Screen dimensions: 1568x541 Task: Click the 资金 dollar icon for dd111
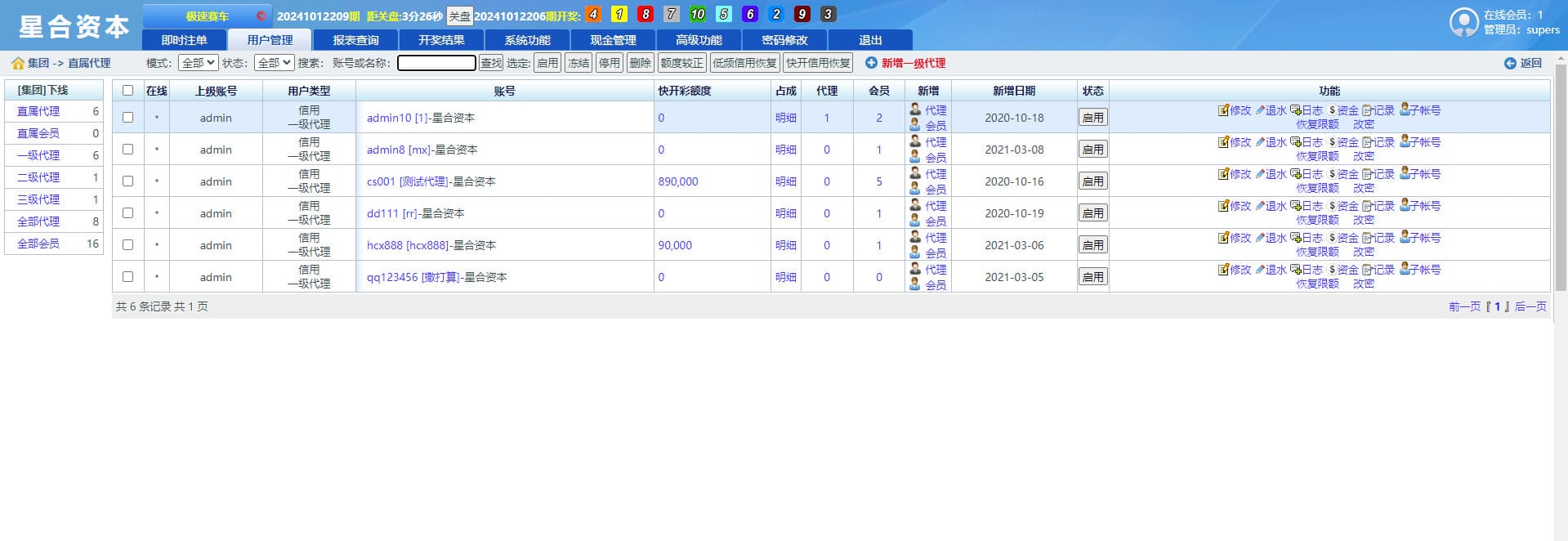pos(1332,206)
